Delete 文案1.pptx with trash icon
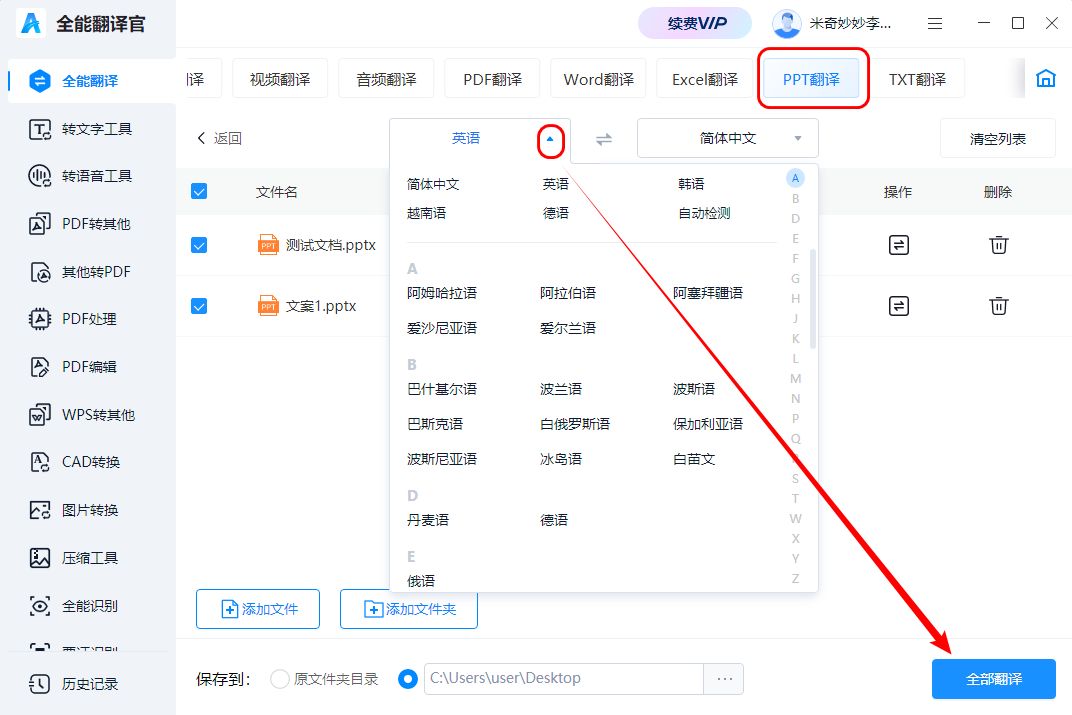This screenshot has height=715, width=1072. click(x=998, y=306)
